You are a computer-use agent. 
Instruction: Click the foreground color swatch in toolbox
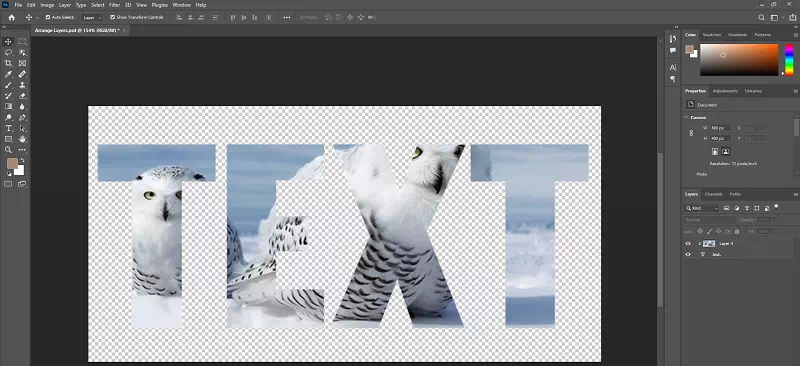pyautogui.click(x=12, y=163)
